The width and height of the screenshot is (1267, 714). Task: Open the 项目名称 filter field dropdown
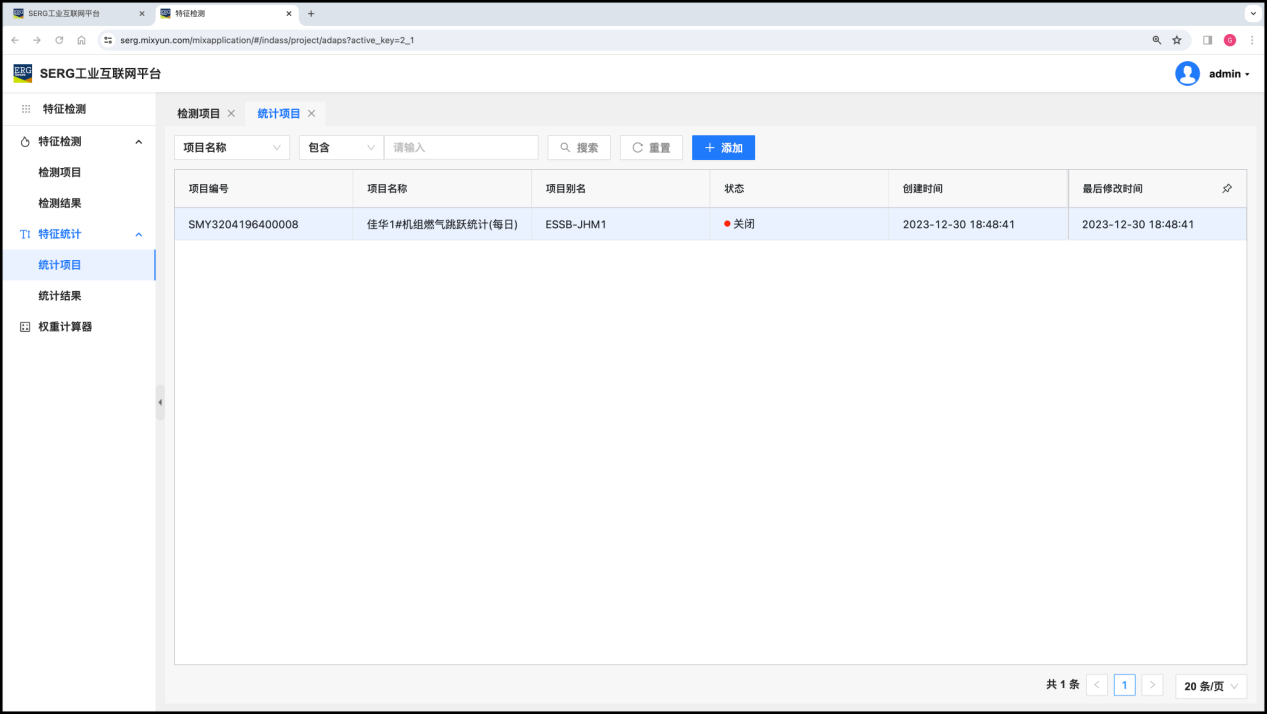pos(232,148)
